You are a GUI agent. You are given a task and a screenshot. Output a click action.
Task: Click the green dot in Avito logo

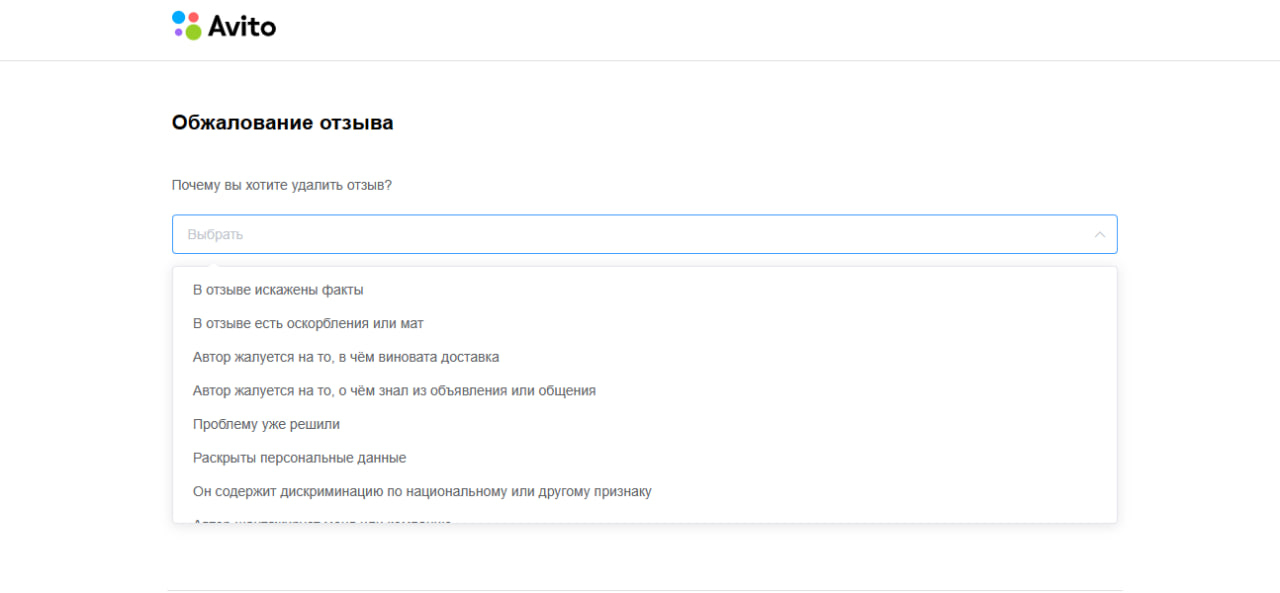click(x=193, y=32)
